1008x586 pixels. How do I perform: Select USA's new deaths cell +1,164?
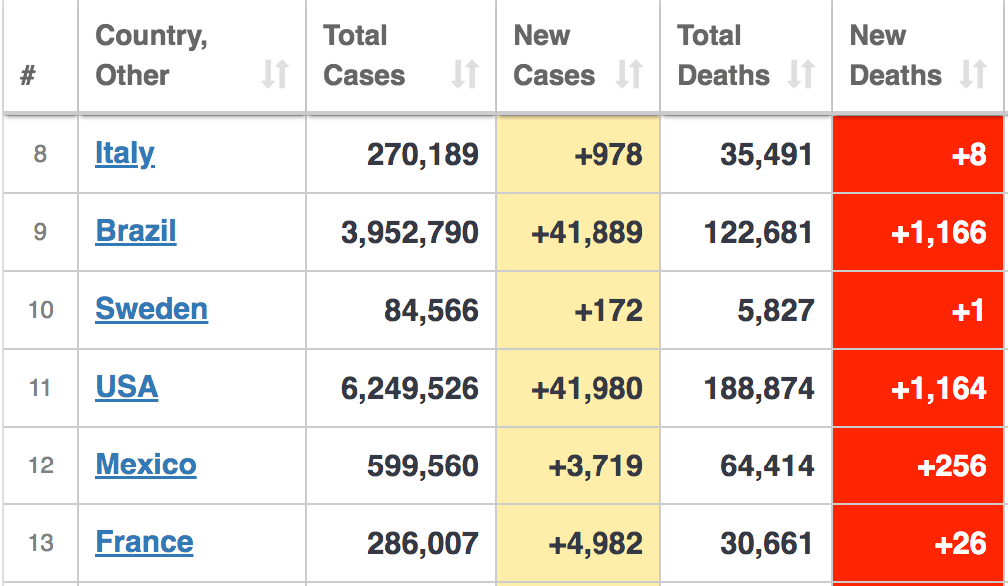(918, 388)
